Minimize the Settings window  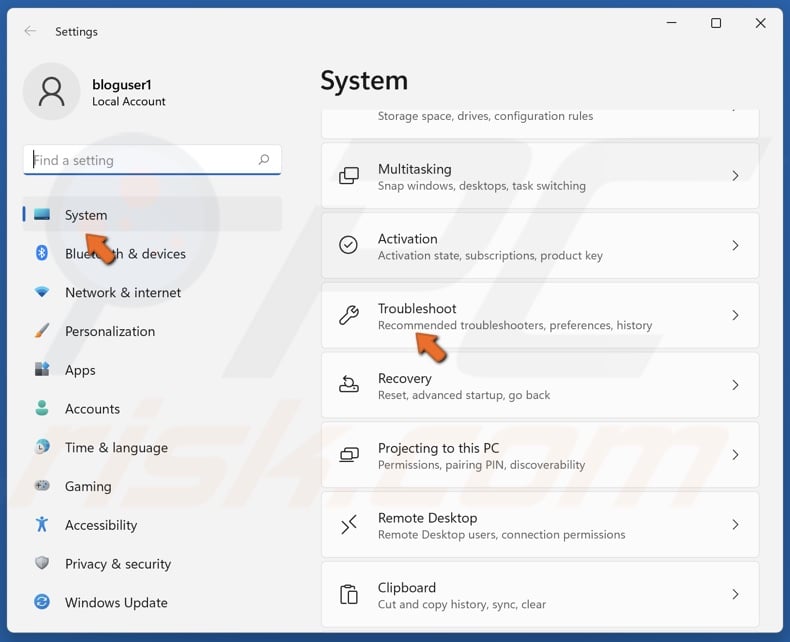point(671,23)
